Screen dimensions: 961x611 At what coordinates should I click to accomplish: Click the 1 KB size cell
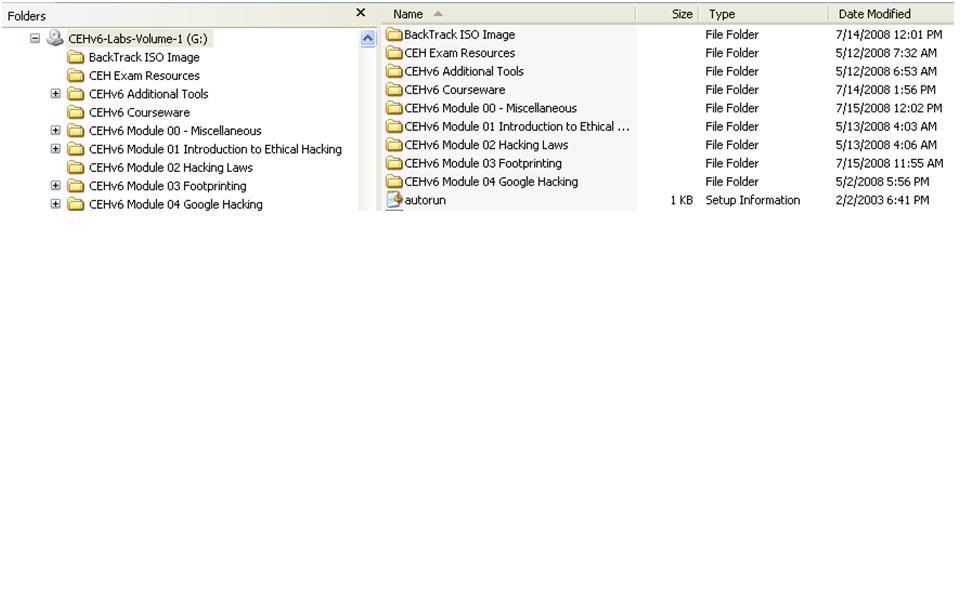(682, 200)
